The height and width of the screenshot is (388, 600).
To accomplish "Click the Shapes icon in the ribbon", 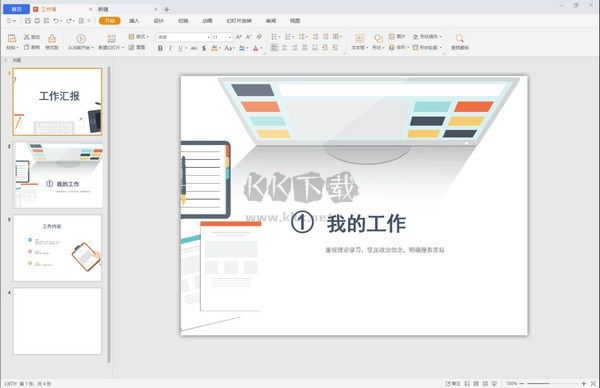I will click(378, 38).
